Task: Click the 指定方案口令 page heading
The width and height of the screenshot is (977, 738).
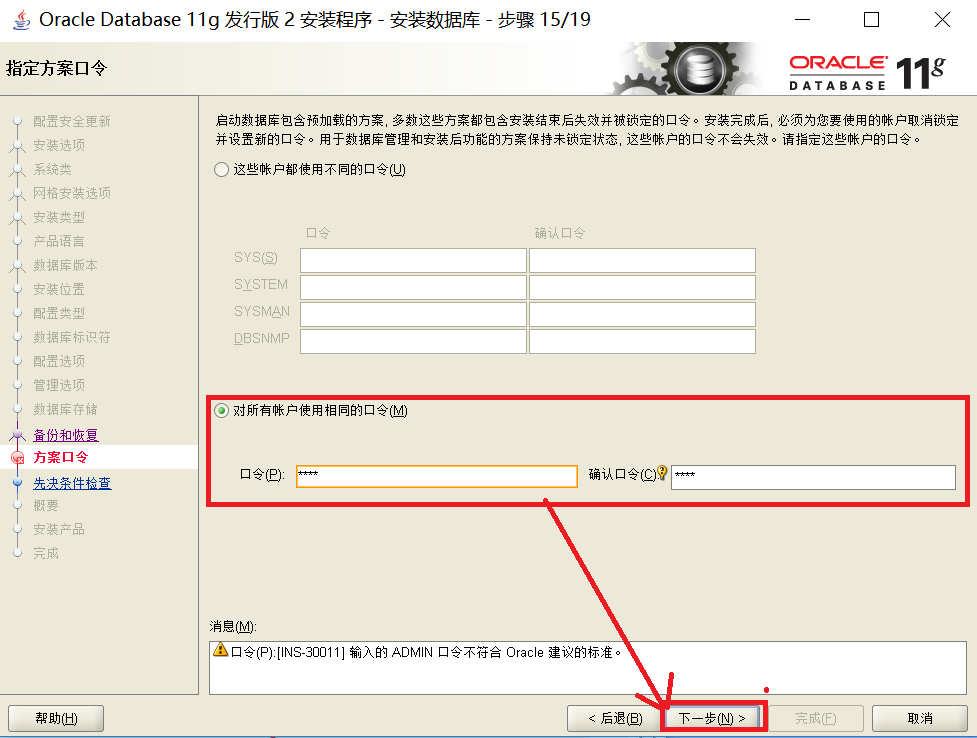Action: (x=57, y=68)
